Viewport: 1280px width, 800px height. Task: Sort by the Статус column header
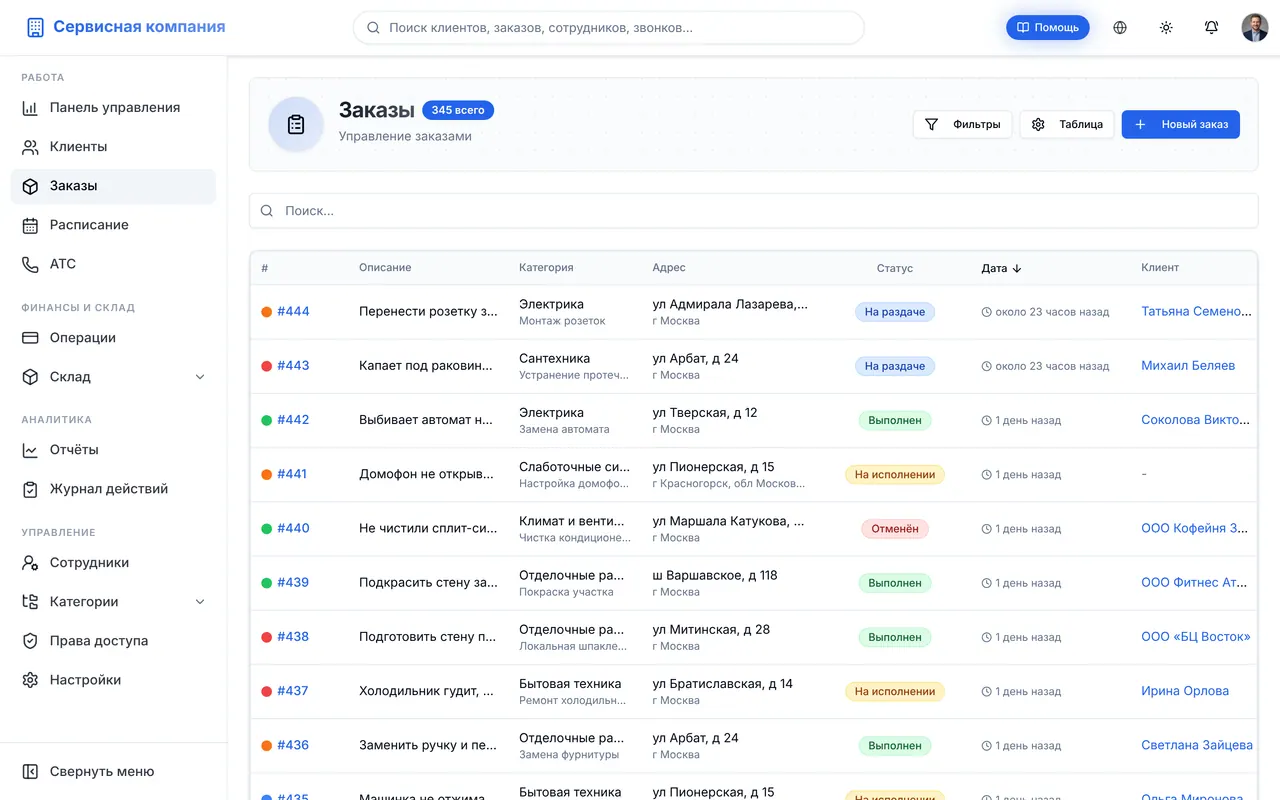(895, 268)
